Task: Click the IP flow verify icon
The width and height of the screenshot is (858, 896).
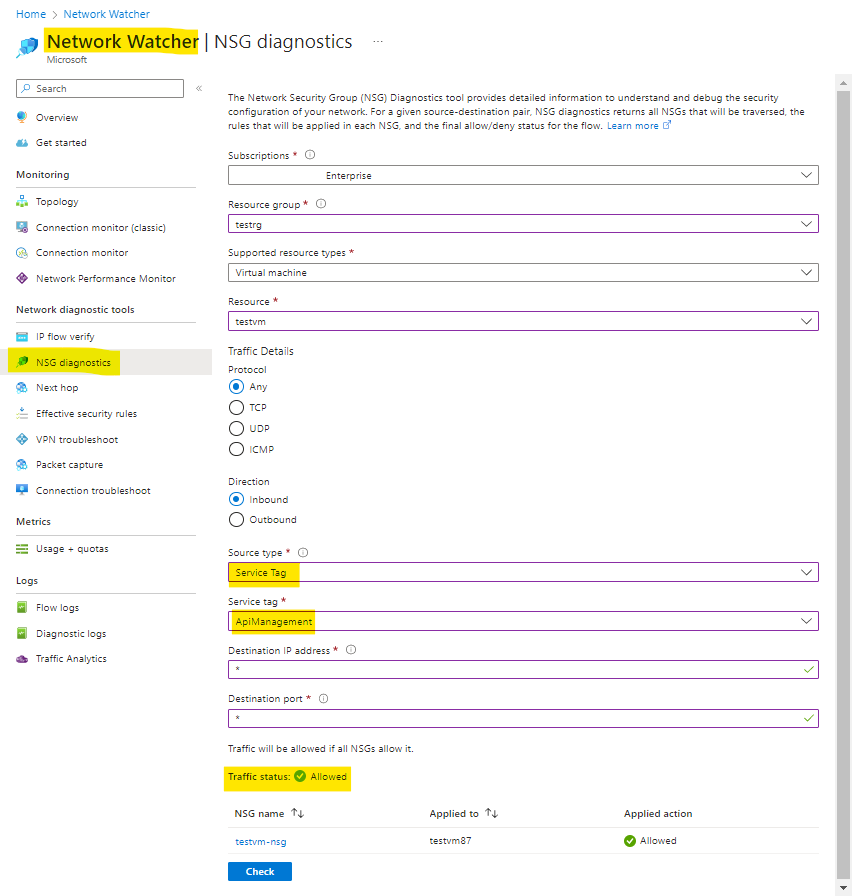Action: [x=22, y=337]
